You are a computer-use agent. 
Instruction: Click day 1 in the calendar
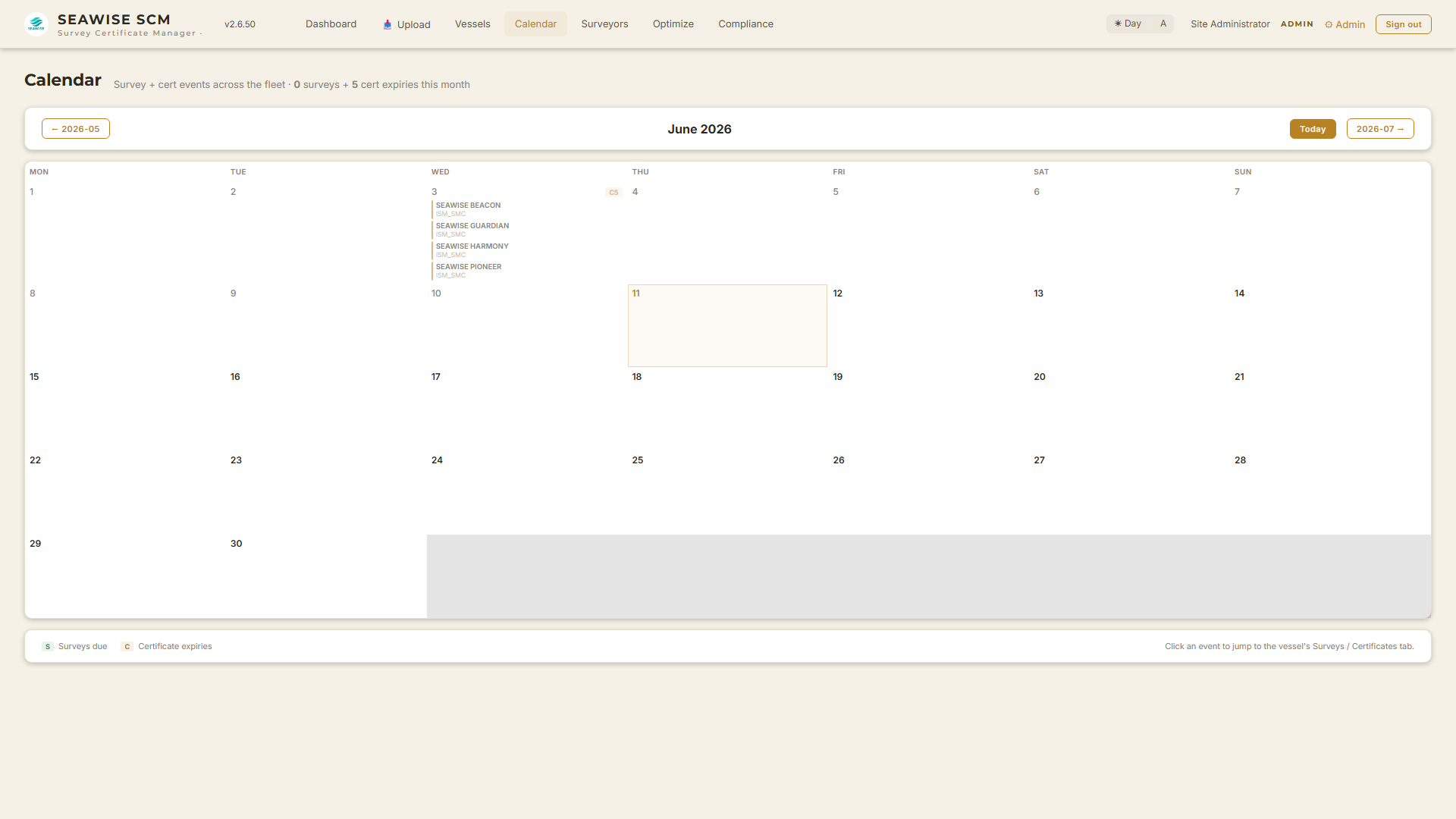click(125, 234)
